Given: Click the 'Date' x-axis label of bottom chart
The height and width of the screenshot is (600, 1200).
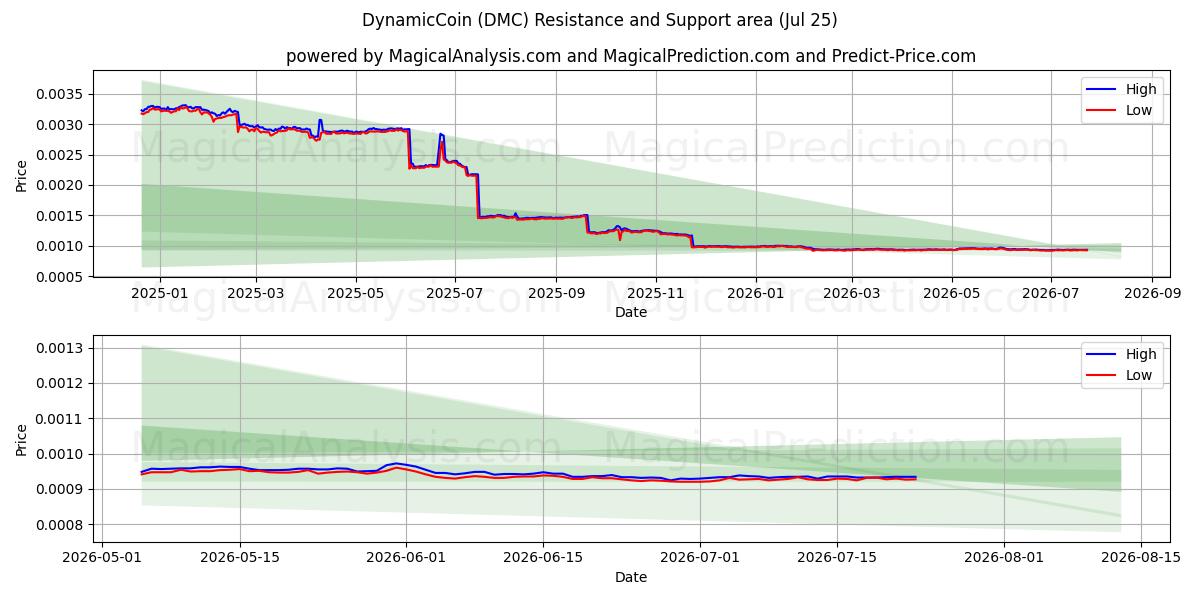Looking at the screenshot, I should pos(631,577).
